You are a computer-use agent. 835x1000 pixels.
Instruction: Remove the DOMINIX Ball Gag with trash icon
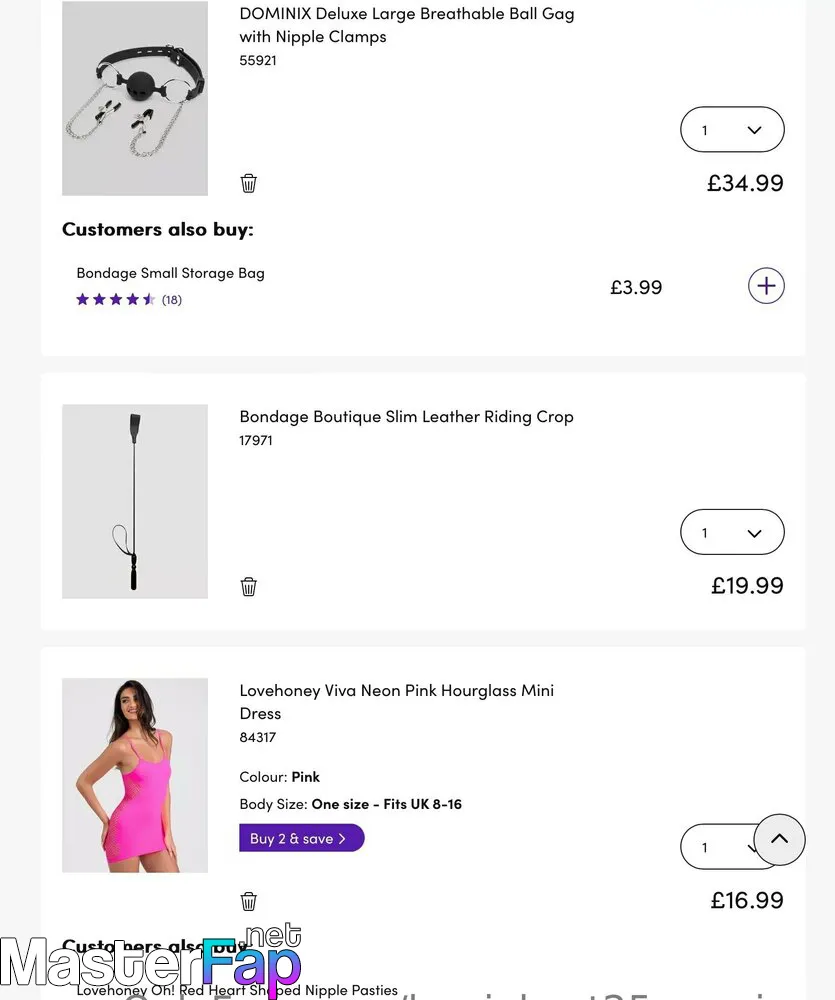[x=248, y=183]
